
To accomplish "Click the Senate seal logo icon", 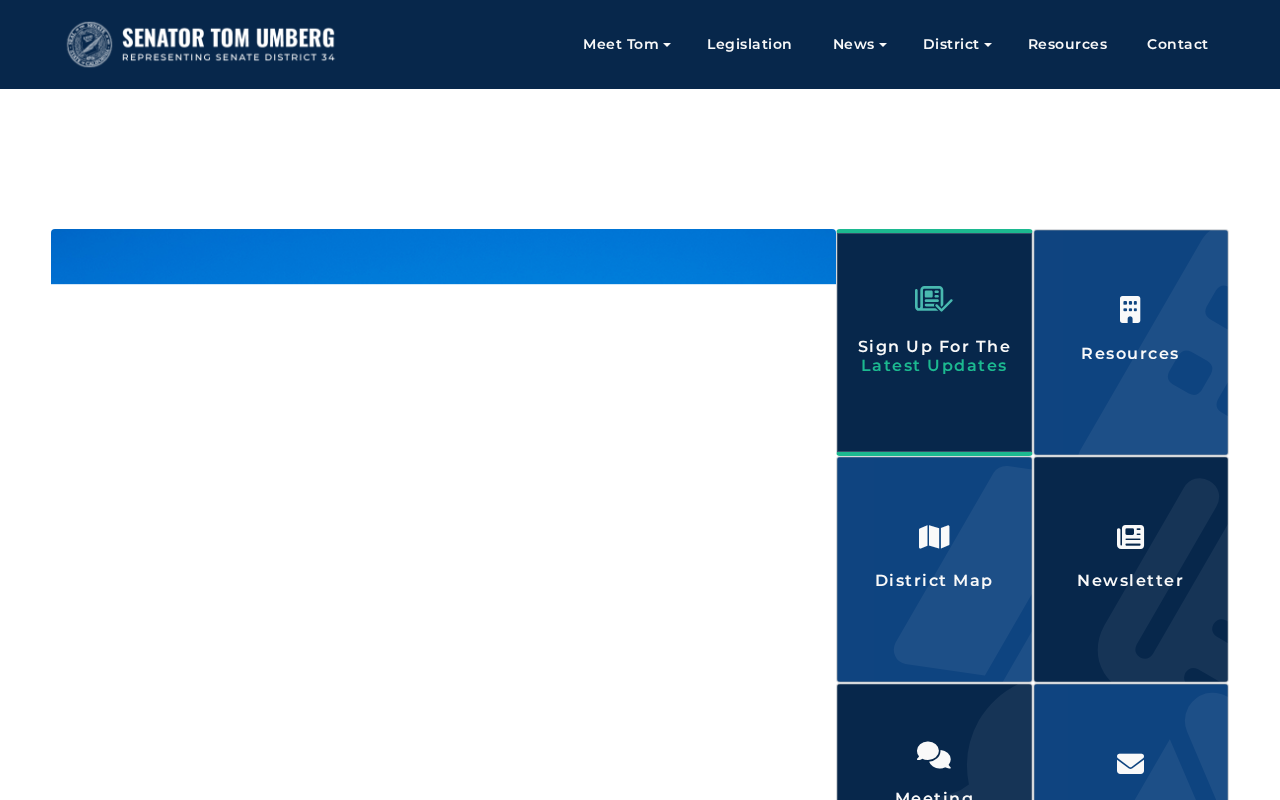I will pyautogui.click(x=89, y=44).
